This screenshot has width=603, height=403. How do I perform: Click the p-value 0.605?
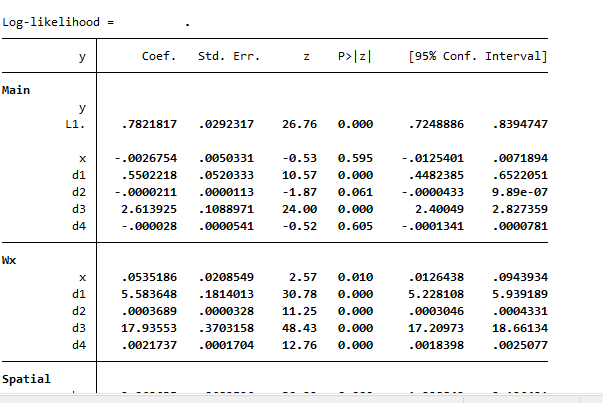pos(355,226)
